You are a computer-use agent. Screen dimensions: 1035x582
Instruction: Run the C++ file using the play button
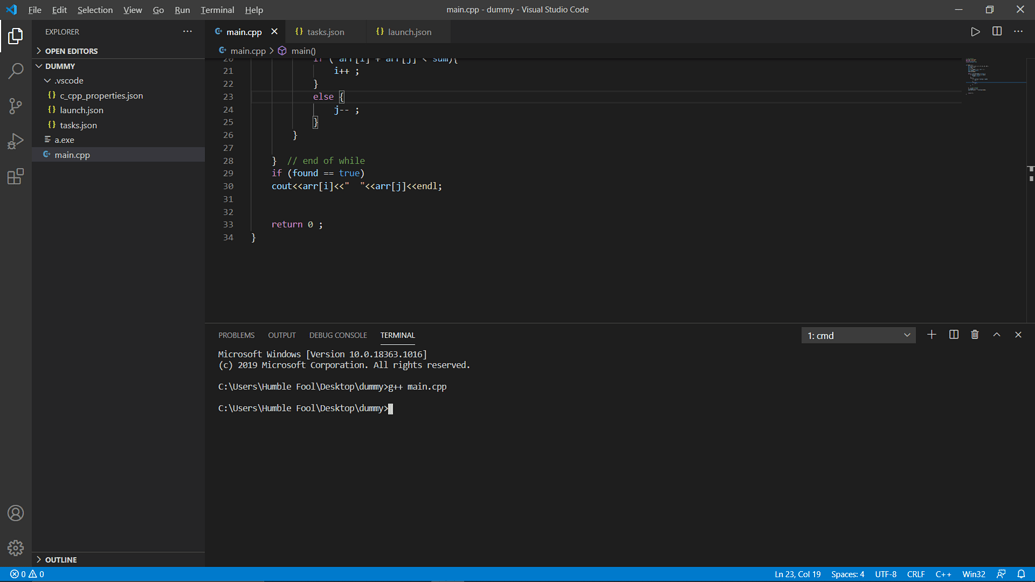(975, 31)
